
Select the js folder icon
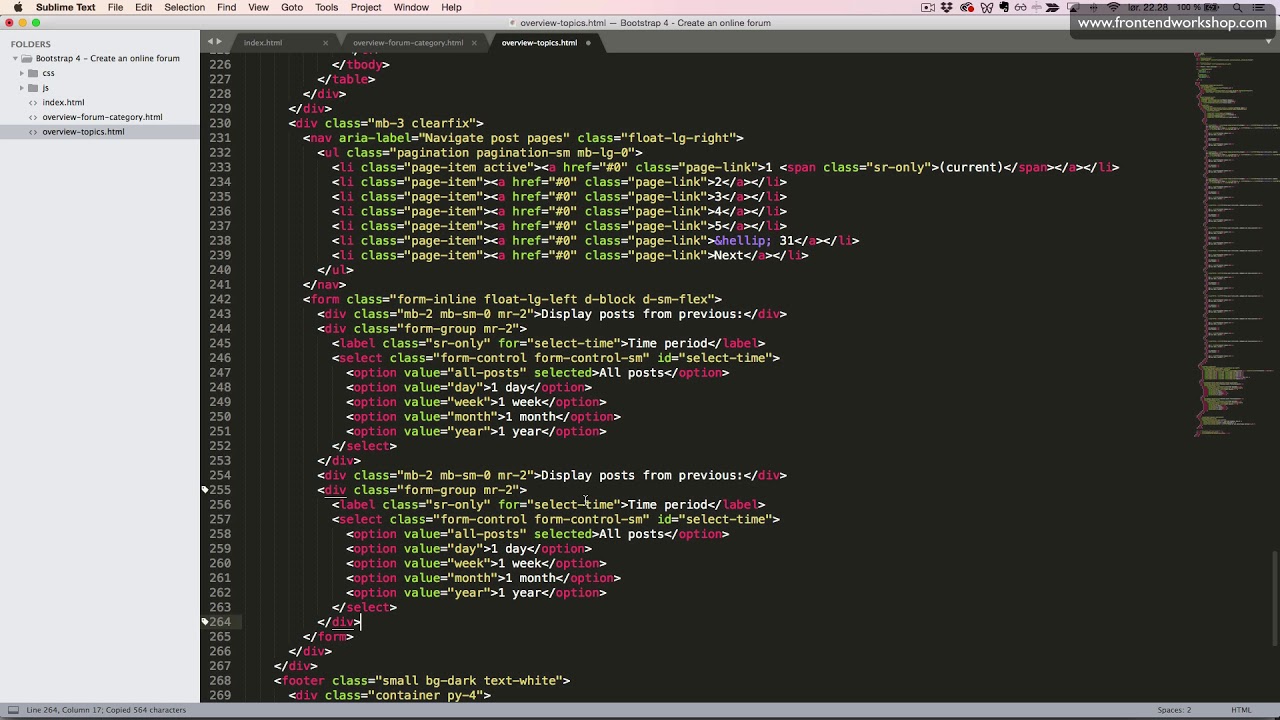point(33,88)
